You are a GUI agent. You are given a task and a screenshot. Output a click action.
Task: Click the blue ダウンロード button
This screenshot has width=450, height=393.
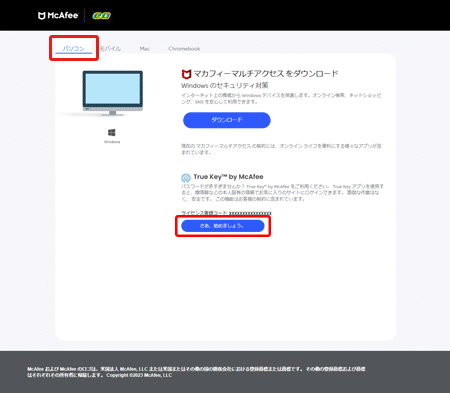tap(227, 120)
